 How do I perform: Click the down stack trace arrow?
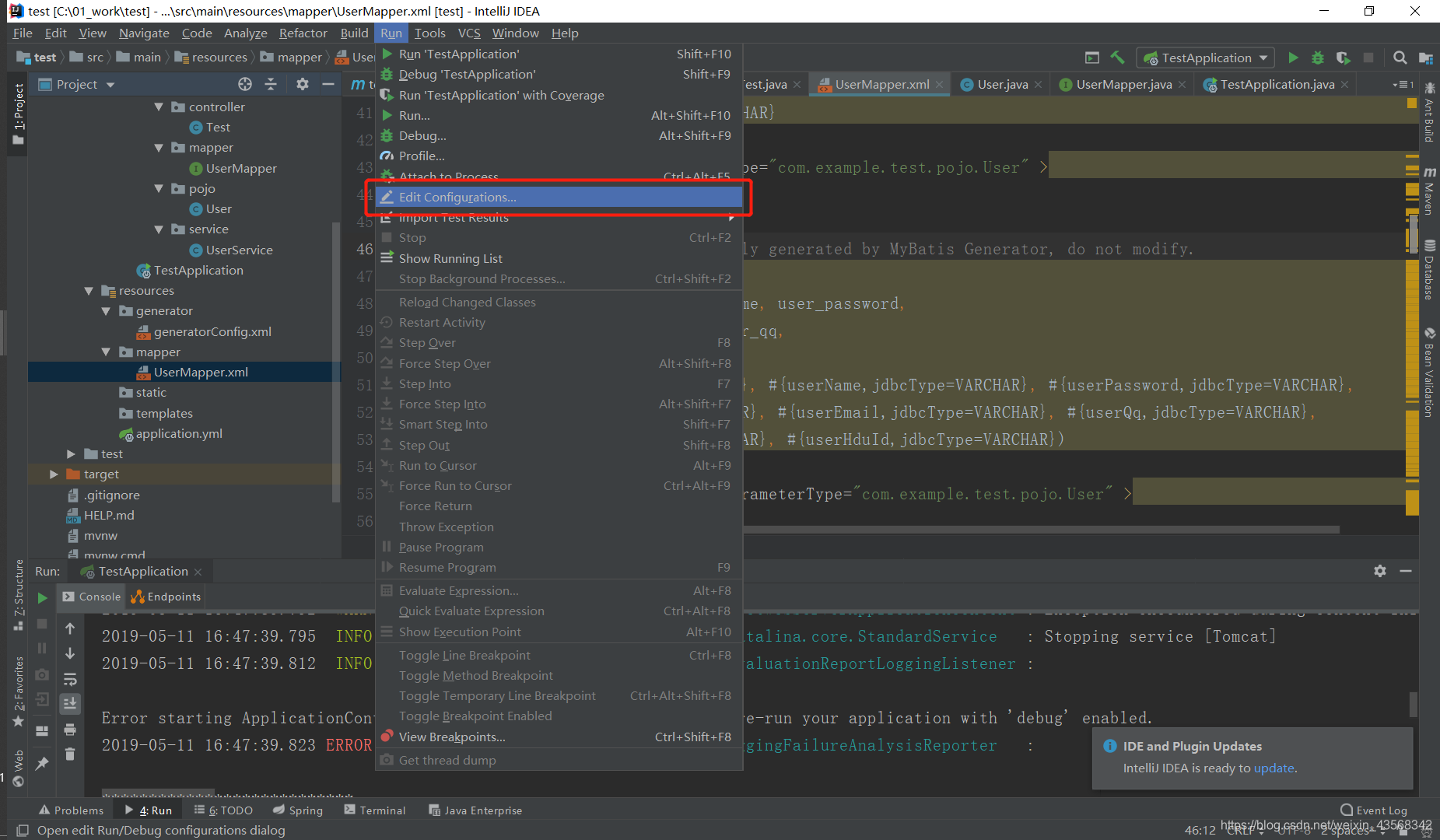click(70, 653)
